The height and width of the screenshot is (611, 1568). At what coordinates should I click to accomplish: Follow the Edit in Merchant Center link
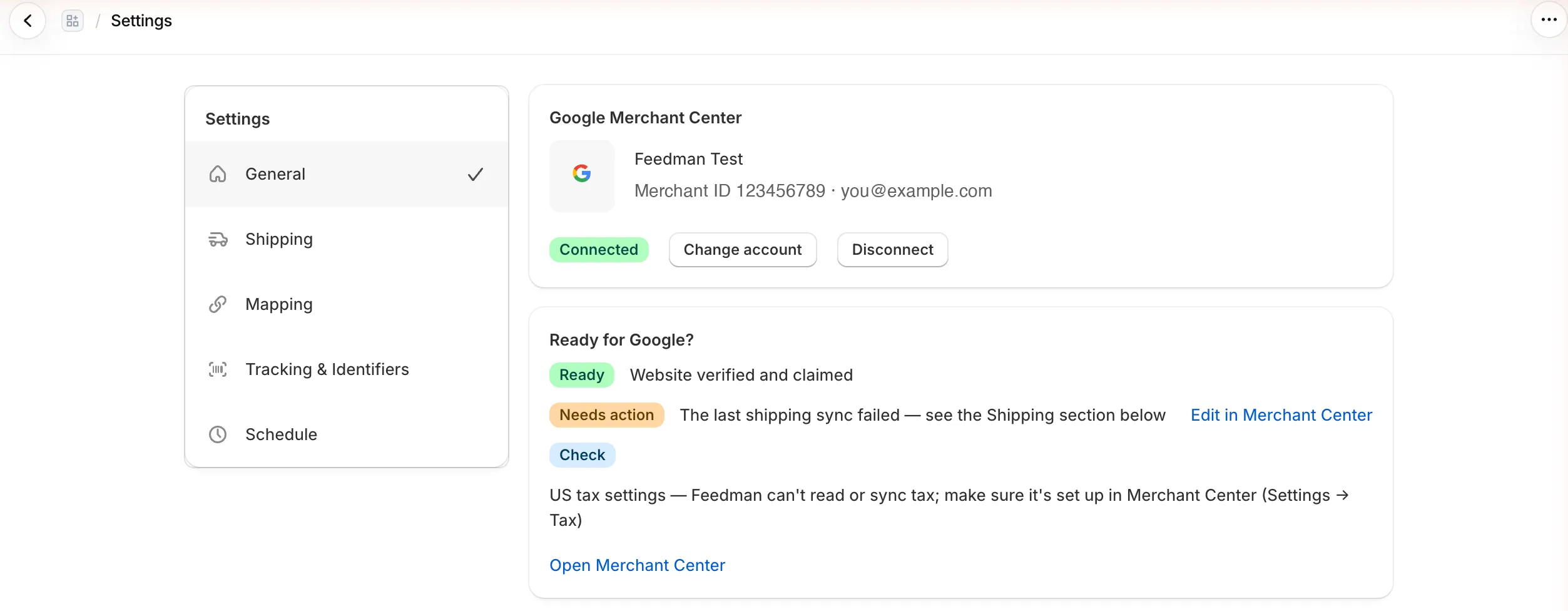pyautogui.click(x=1281, y=415)
